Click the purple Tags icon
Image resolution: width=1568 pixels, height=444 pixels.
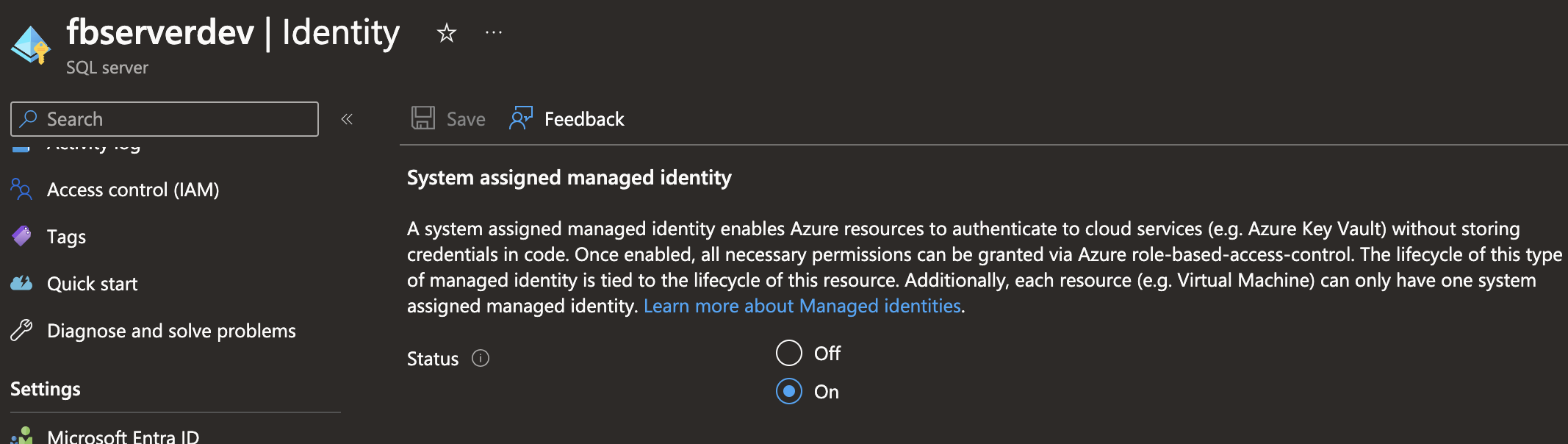tap(21, 236)
